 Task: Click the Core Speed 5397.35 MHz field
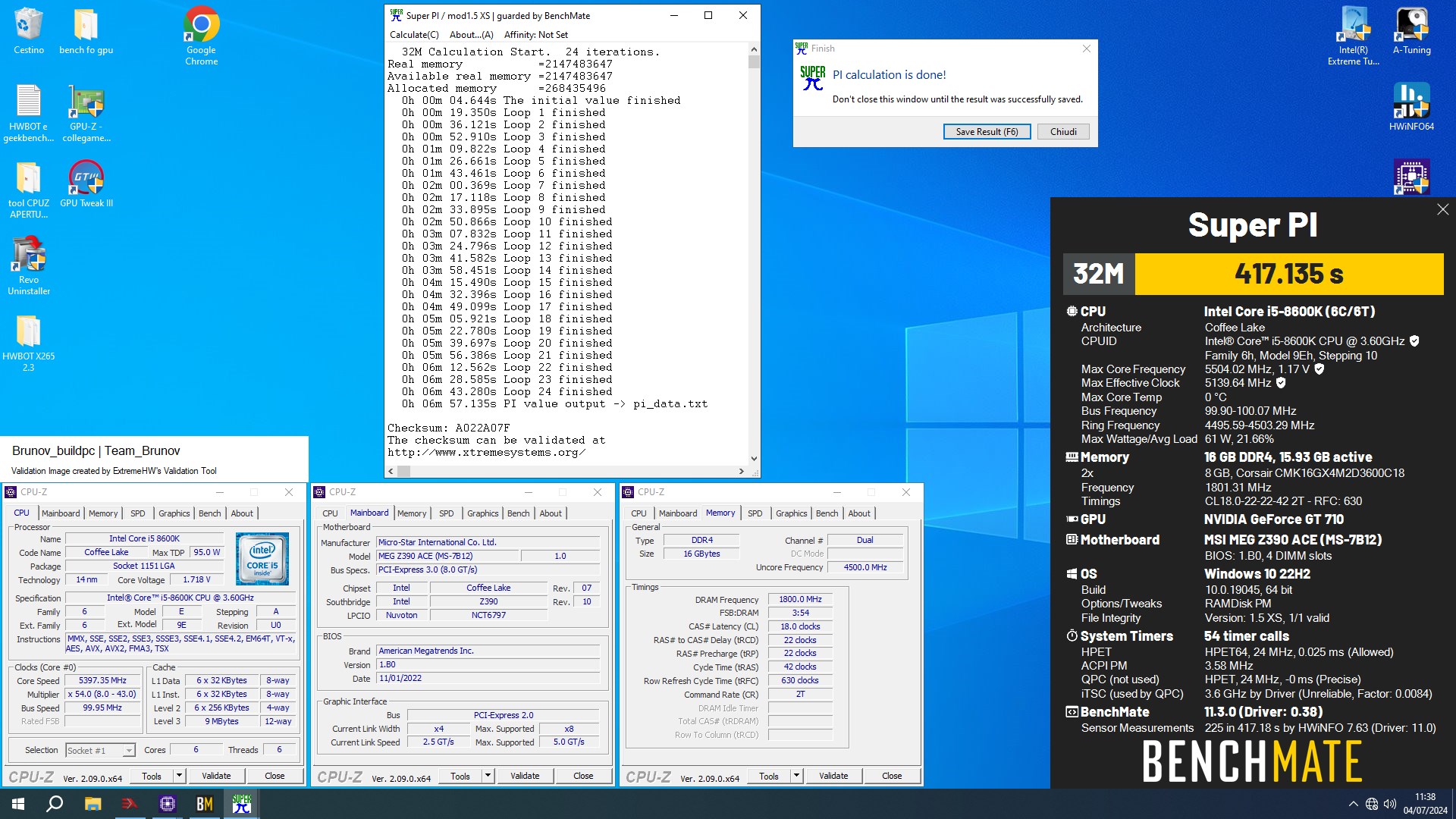click(x=103, y=681)
